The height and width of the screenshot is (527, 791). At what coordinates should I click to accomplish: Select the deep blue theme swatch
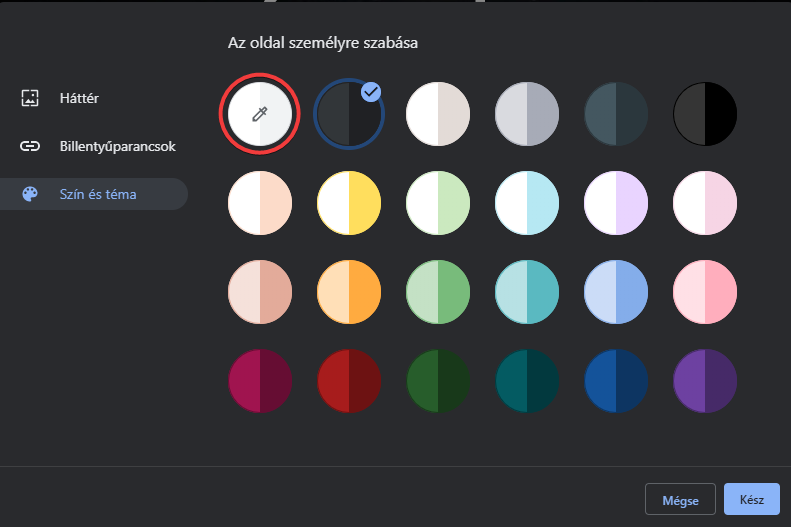click(616, 381)
